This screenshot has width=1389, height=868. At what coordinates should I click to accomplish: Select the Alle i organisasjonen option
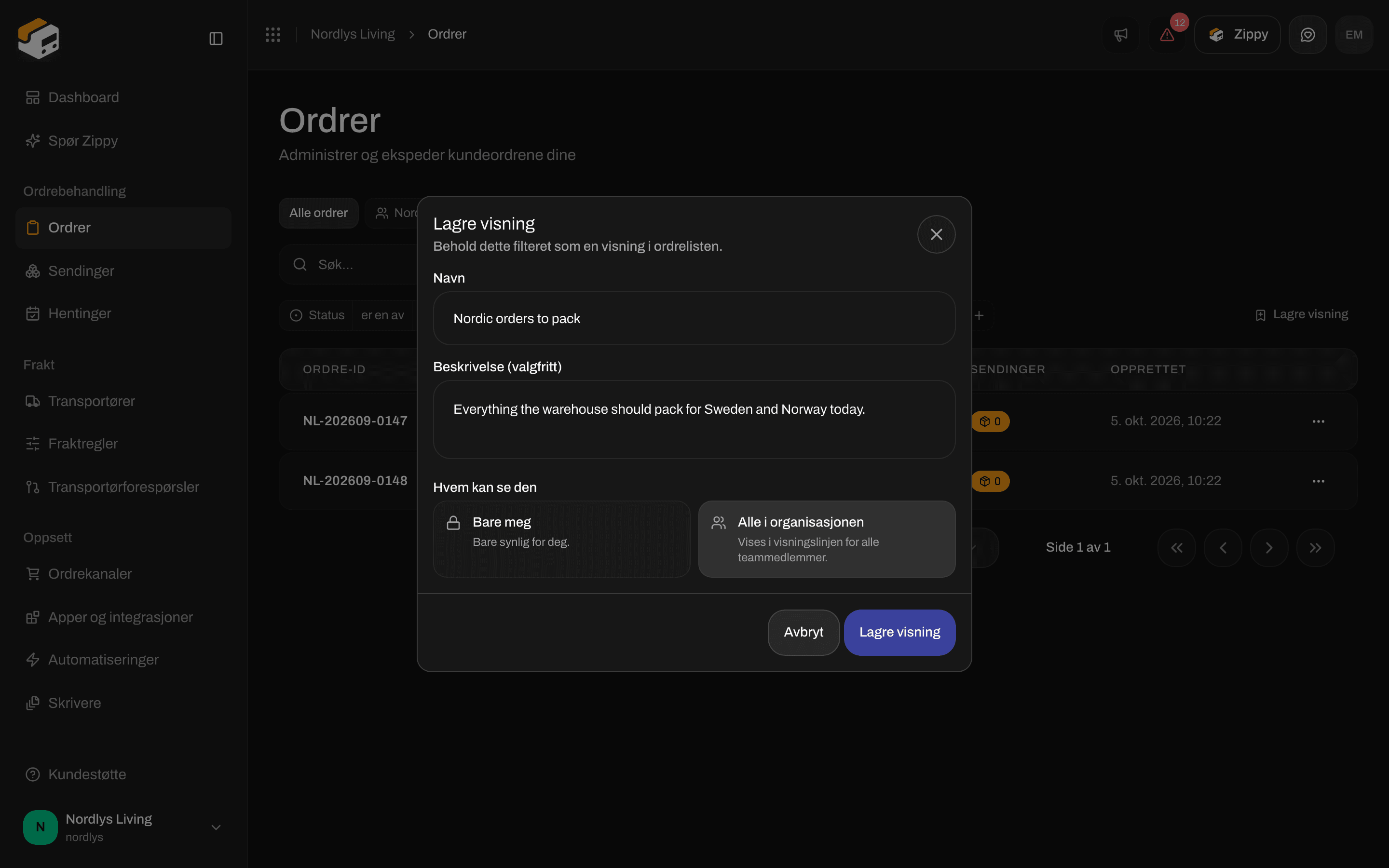tap(827, 539)
